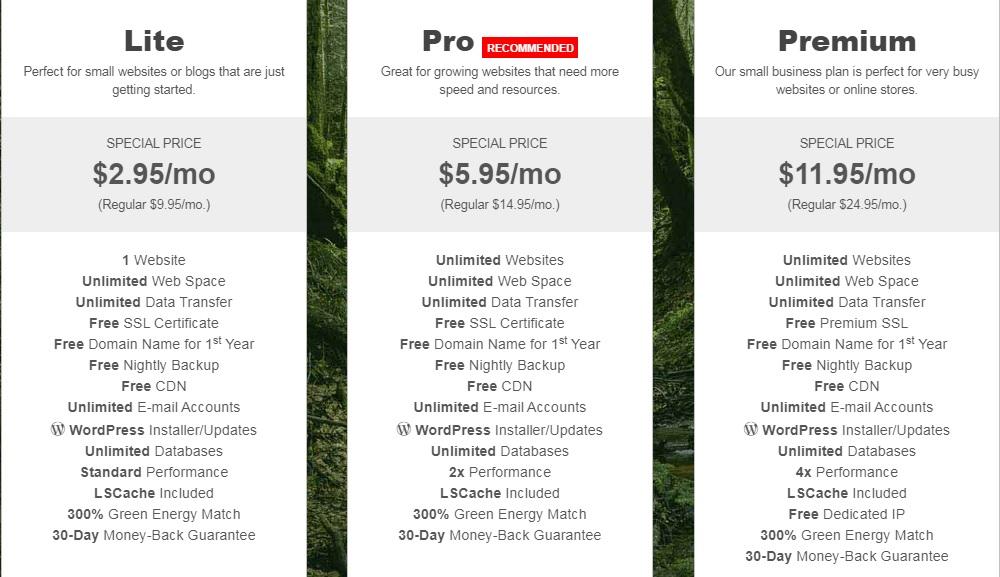Click the $11.95/mo special price
The width and height of the screenshot is (1000, 577).
point(847,174)
